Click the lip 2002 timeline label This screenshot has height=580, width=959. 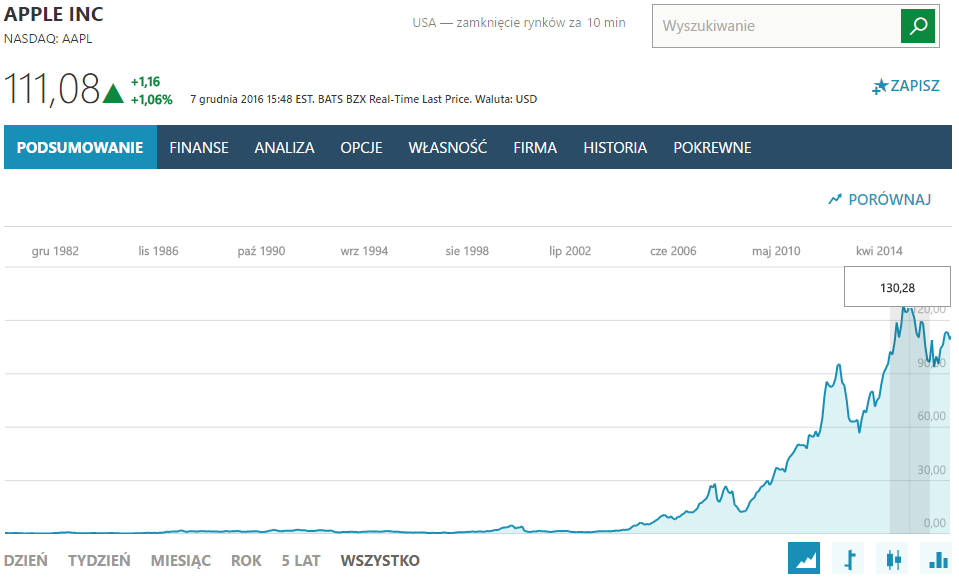pos(570,251)
